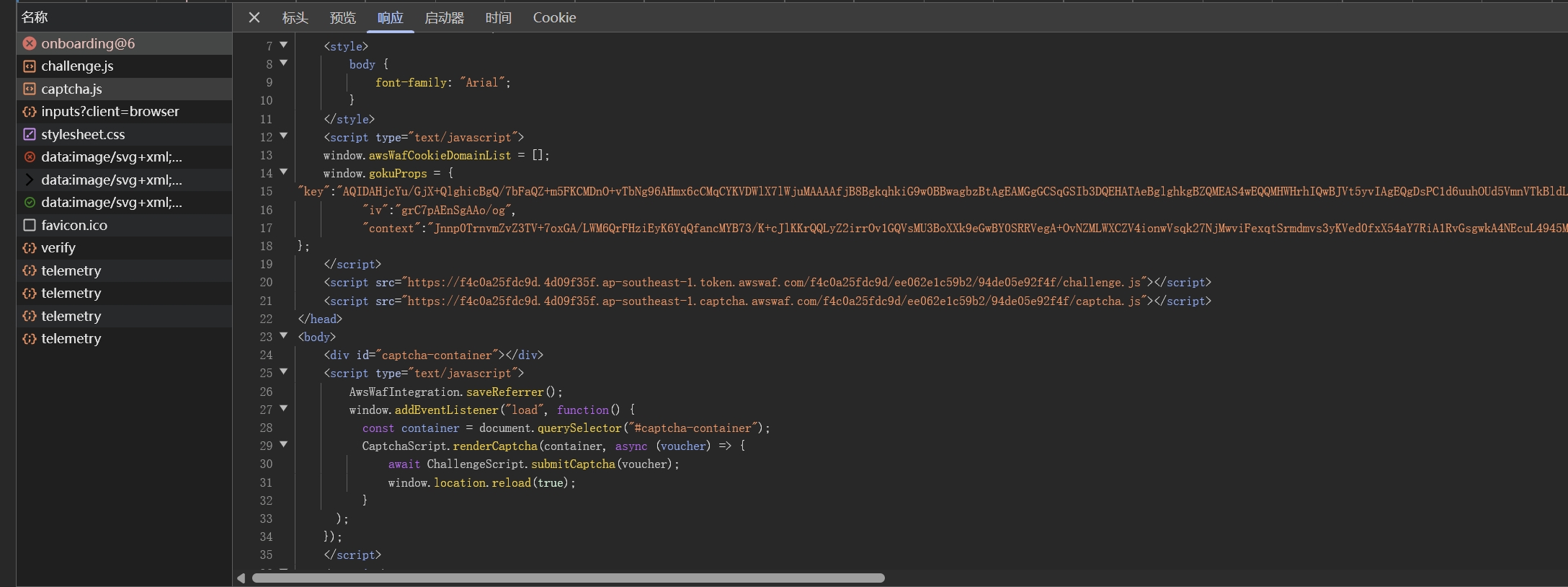Screen dimensions: 1568x587
Task: Click the "location.reload" call on line 31
Action: pos(482,482)
